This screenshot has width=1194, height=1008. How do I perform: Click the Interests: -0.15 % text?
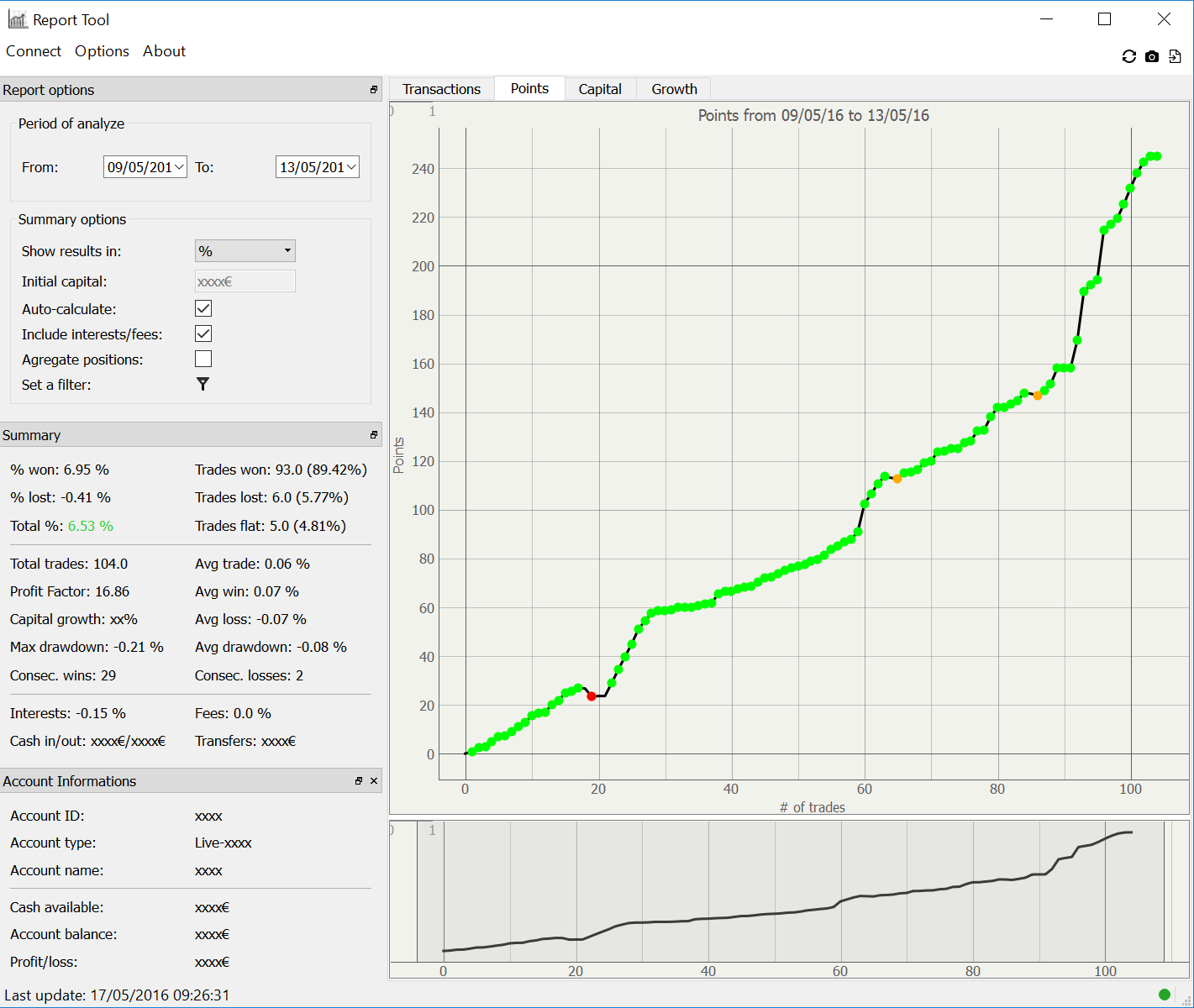pos(68,713)
